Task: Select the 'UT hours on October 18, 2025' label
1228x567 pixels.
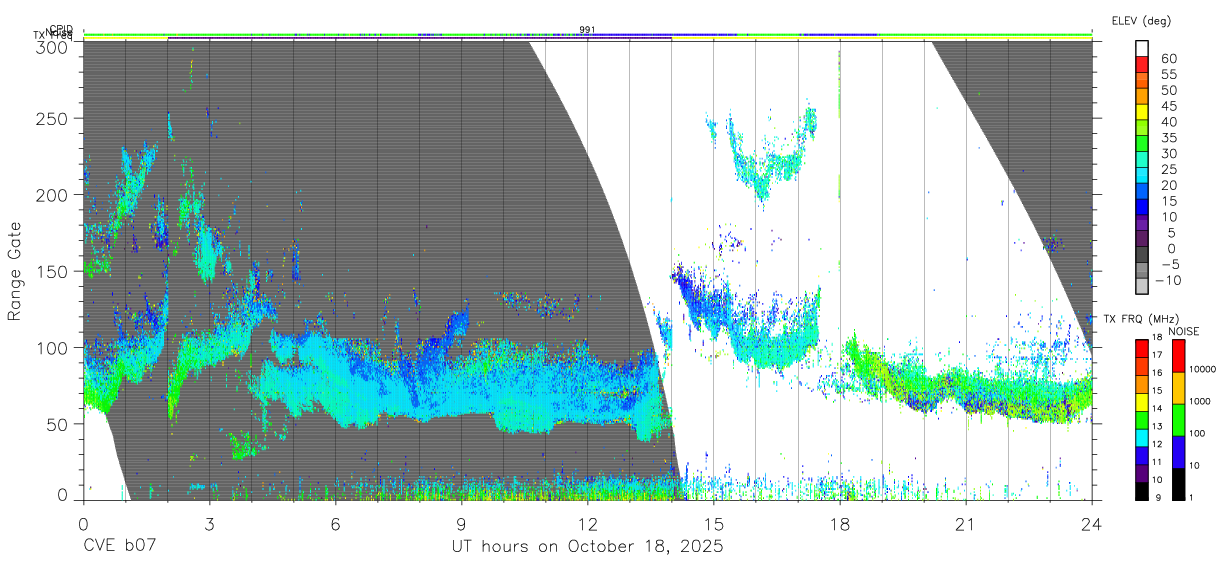Action: (587, 547)
